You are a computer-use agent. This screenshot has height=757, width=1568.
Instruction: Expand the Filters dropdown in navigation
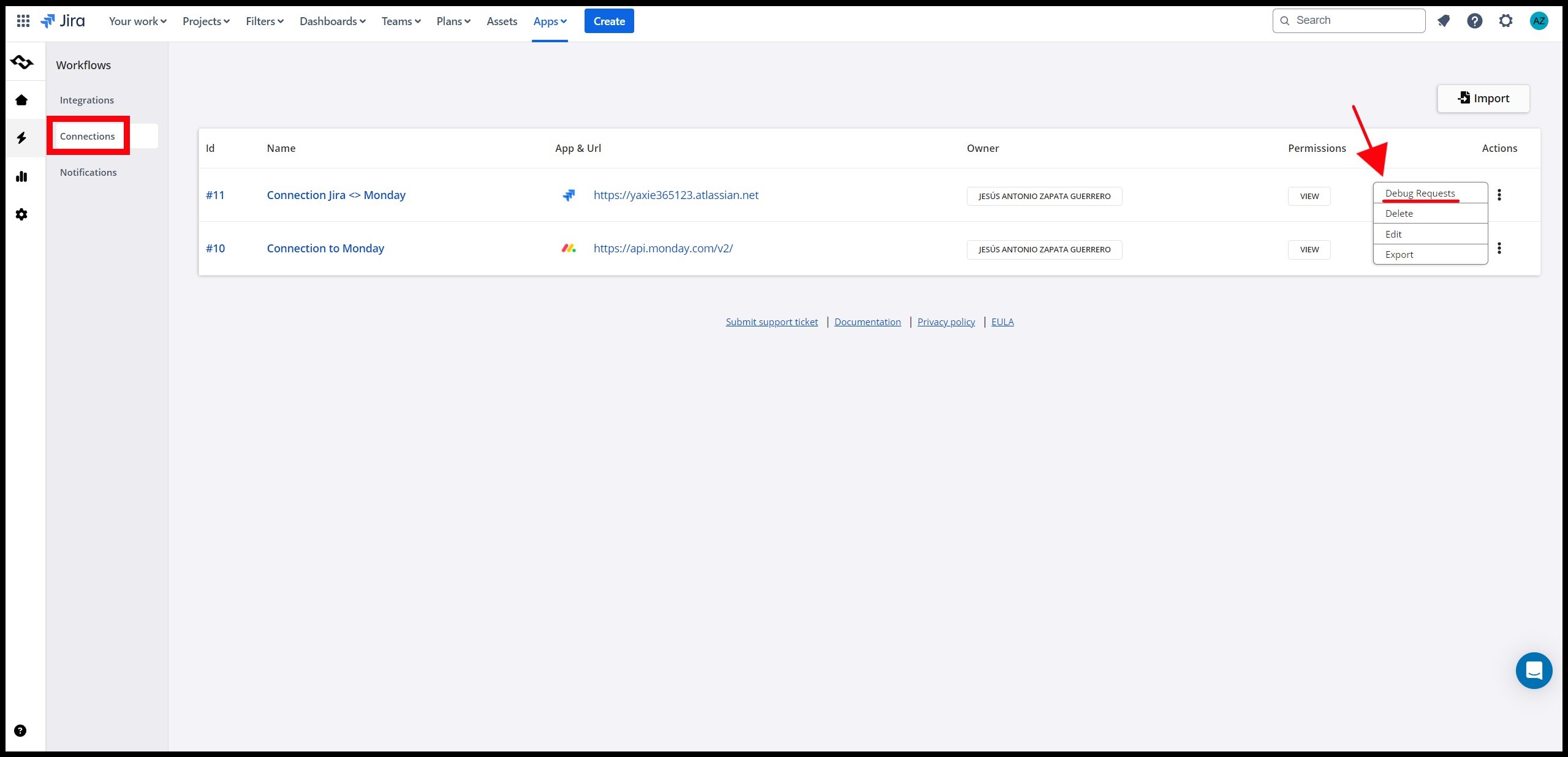265,21
